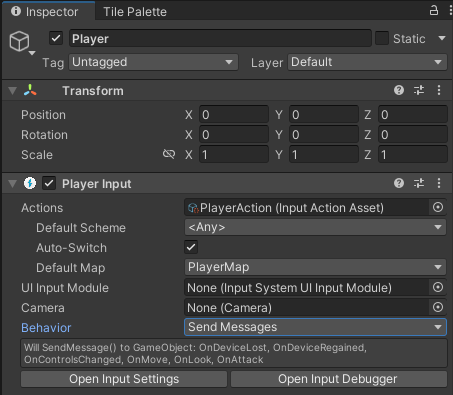Image resolution: width=453 pixels, height=395 pixels.
Task: Switch to the Tile Palette tab
Action: [x=135, y=12]
